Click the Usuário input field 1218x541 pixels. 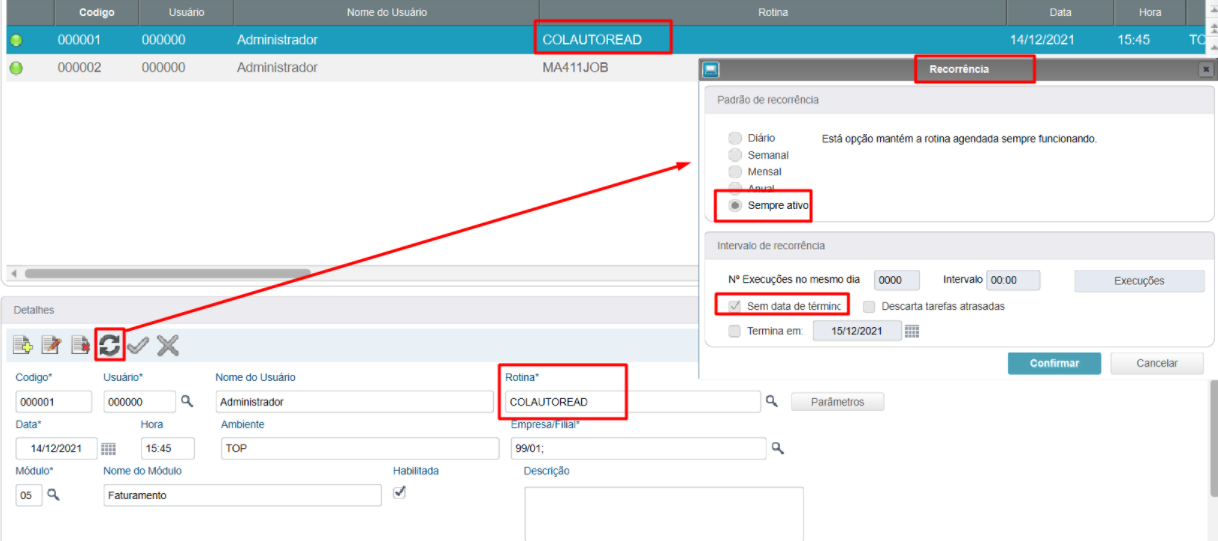click(139, 402)
